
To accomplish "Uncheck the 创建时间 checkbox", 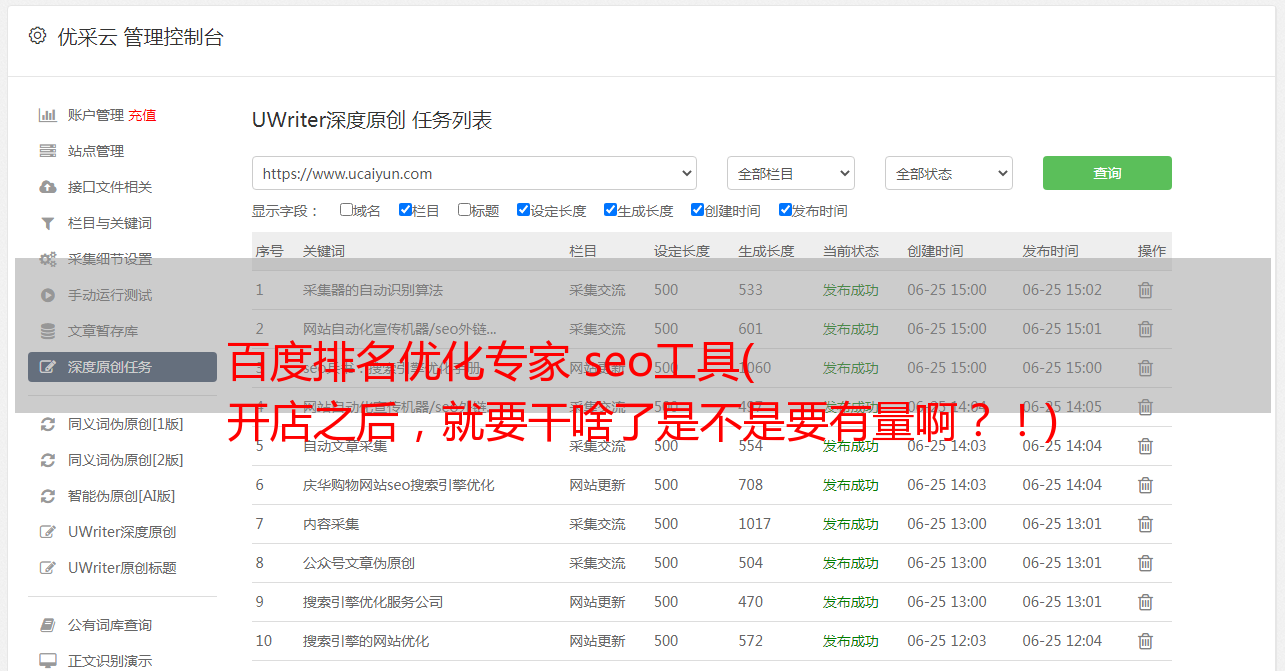I will [x=697, y=210].
